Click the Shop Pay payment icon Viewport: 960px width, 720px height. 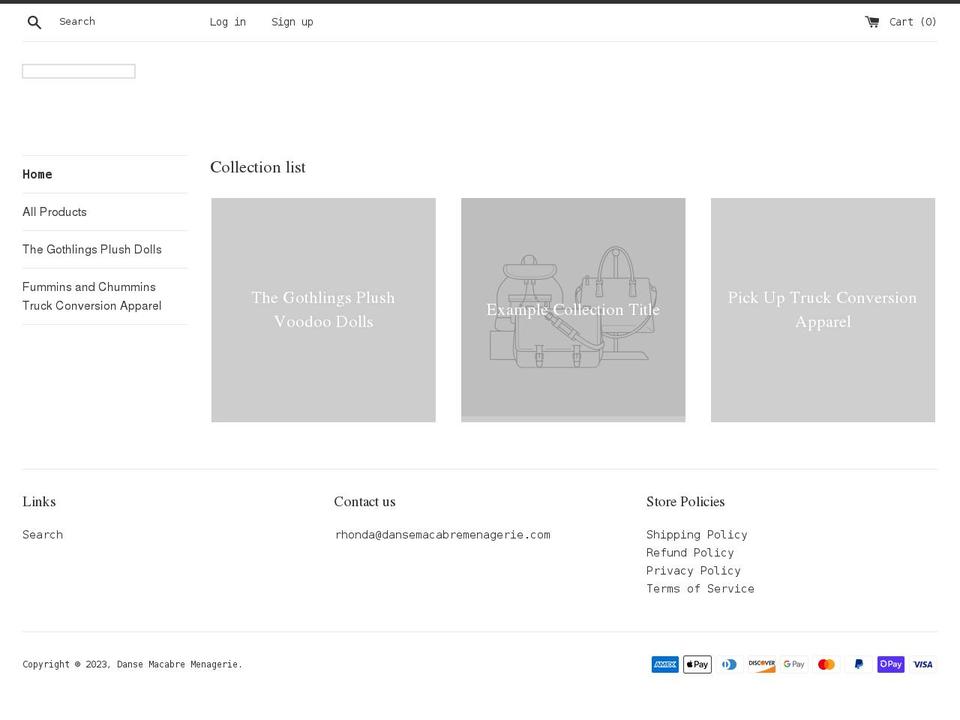click(x=891, y=664)
